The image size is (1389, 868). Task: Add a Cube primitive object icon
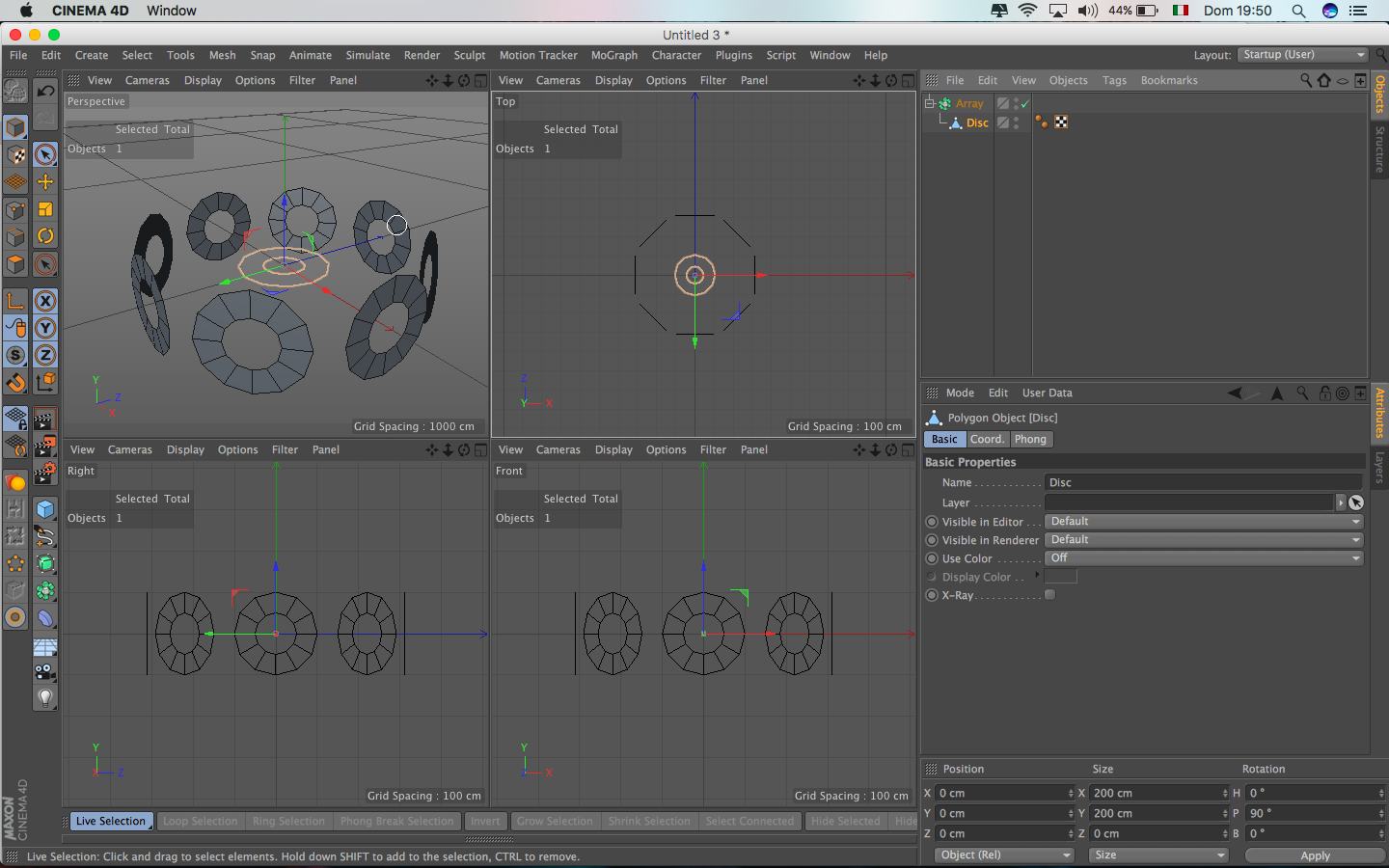45,509
